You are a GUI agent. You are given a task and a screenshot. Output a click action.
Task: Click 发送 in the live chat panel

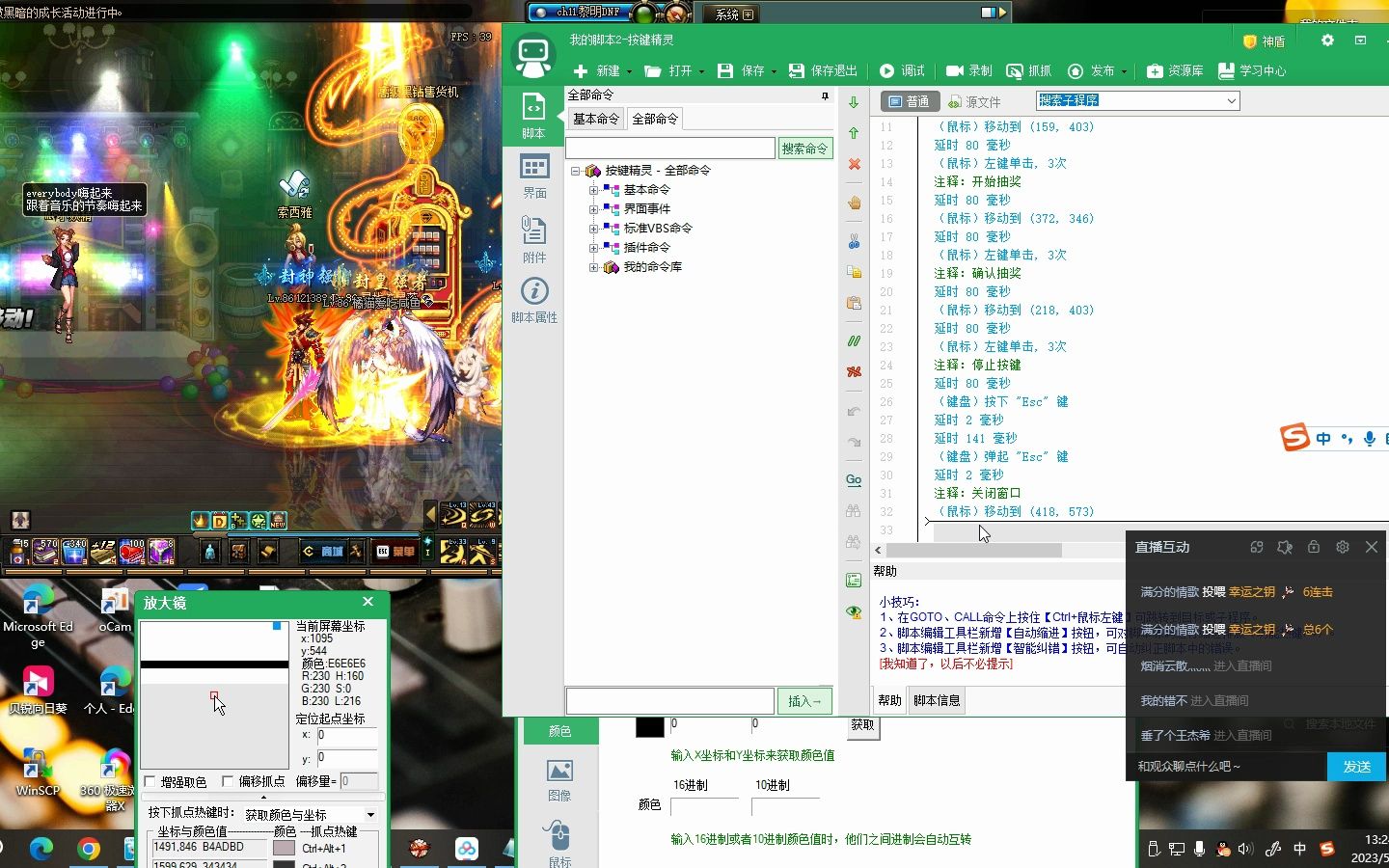tap(1357, 767)
